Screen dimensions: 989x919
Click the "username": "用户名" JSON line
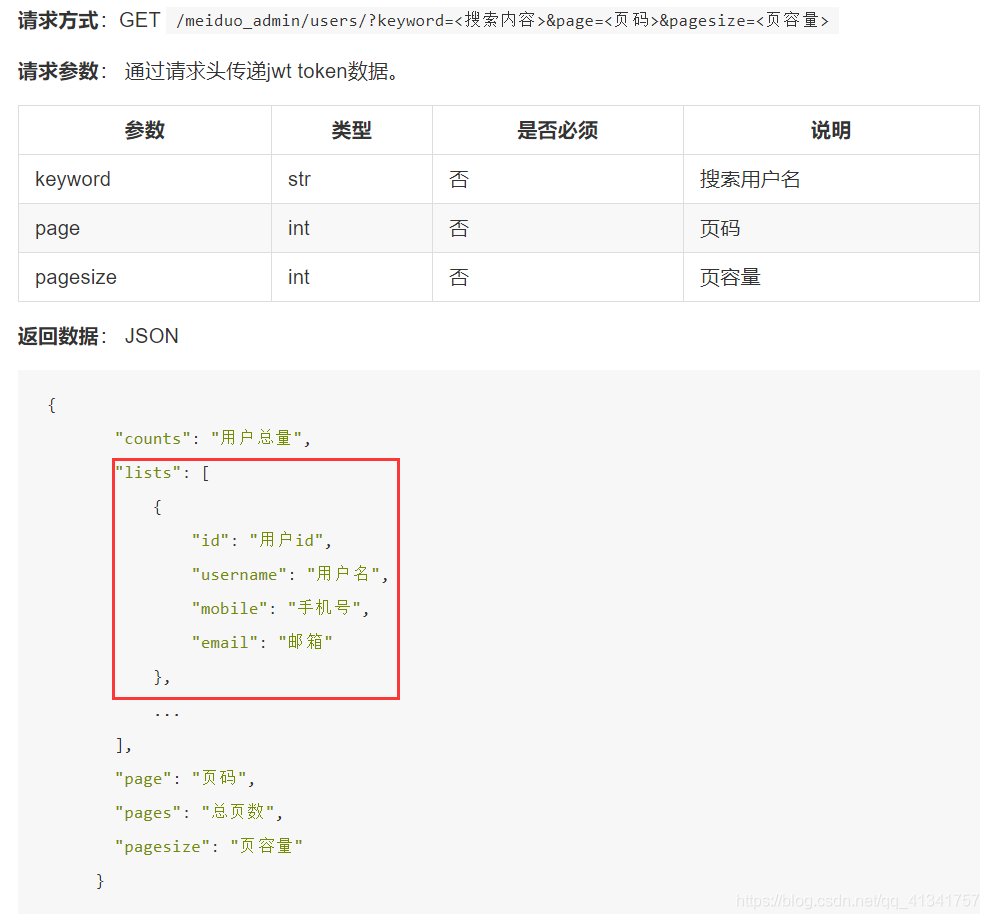[290, 574]
